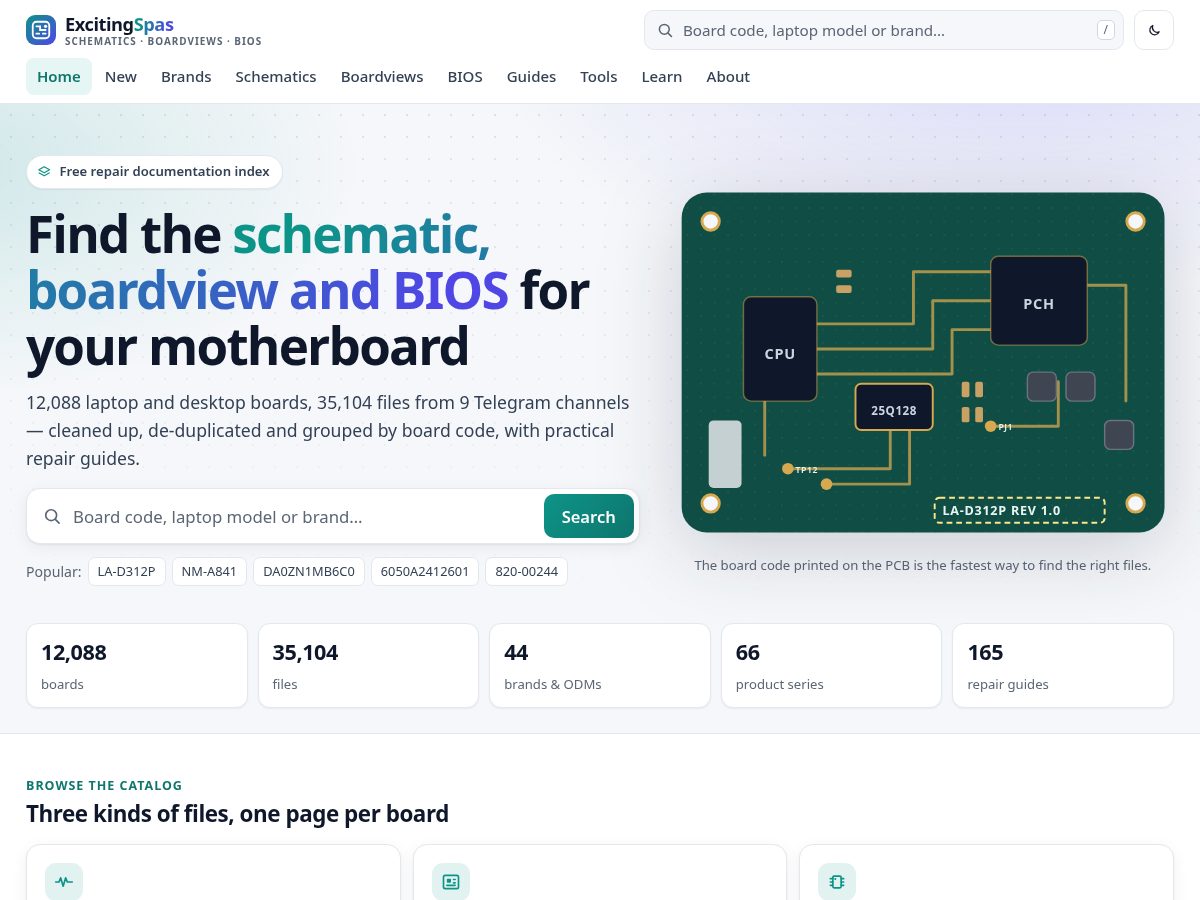Viewport: 1200px width, 900px height.
Task: Click the board card icon on the second catalog card
Action: pos(451,881)
